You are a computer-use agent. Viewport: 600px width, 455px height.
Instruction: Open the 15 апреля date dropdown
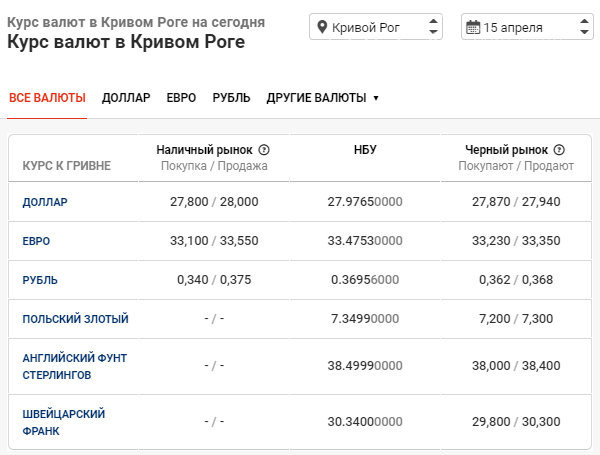click(x=526, y=27)
